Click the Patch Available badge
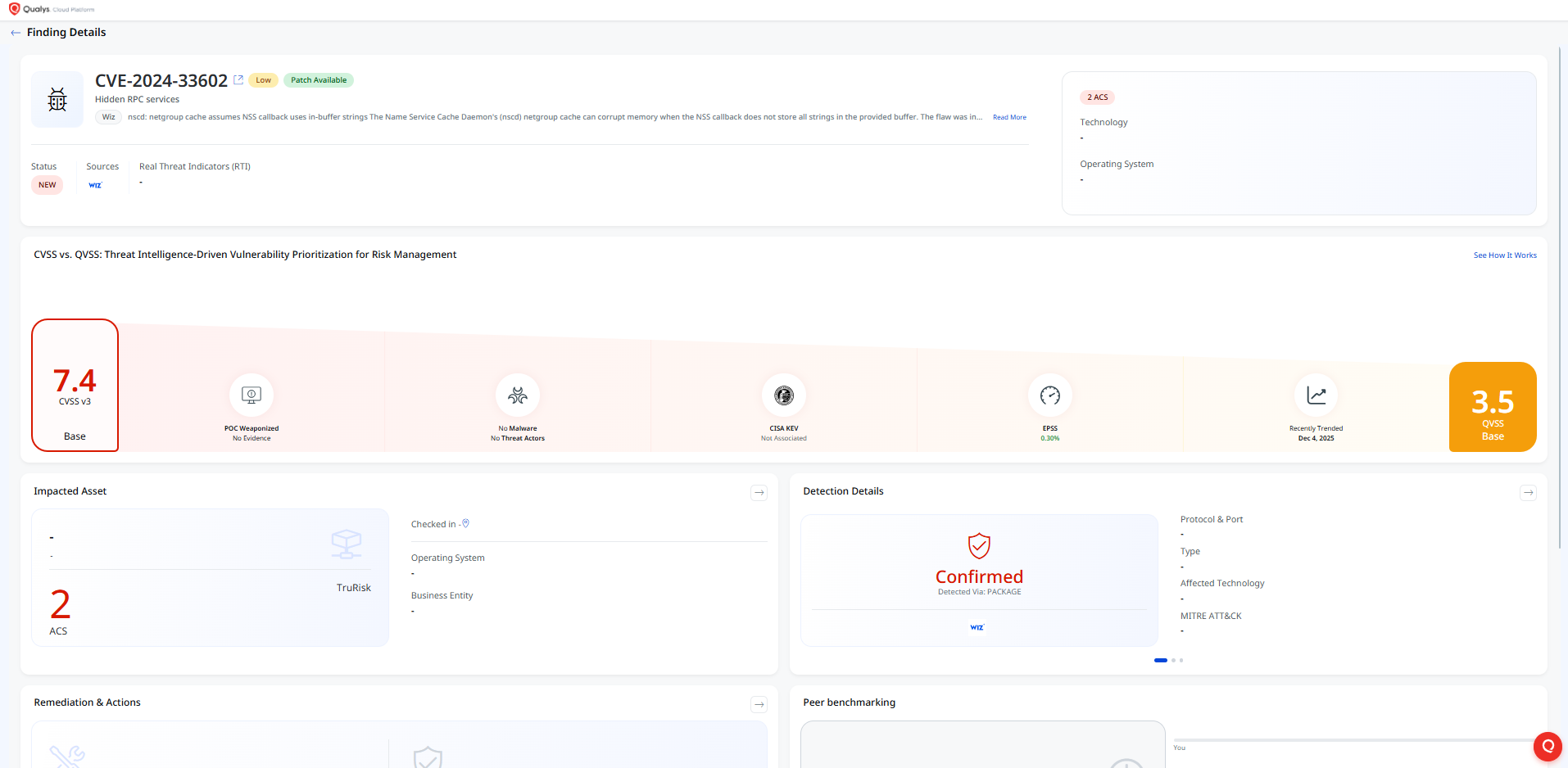This screenshot has width=1568, height=768. [x=319, y=80]
